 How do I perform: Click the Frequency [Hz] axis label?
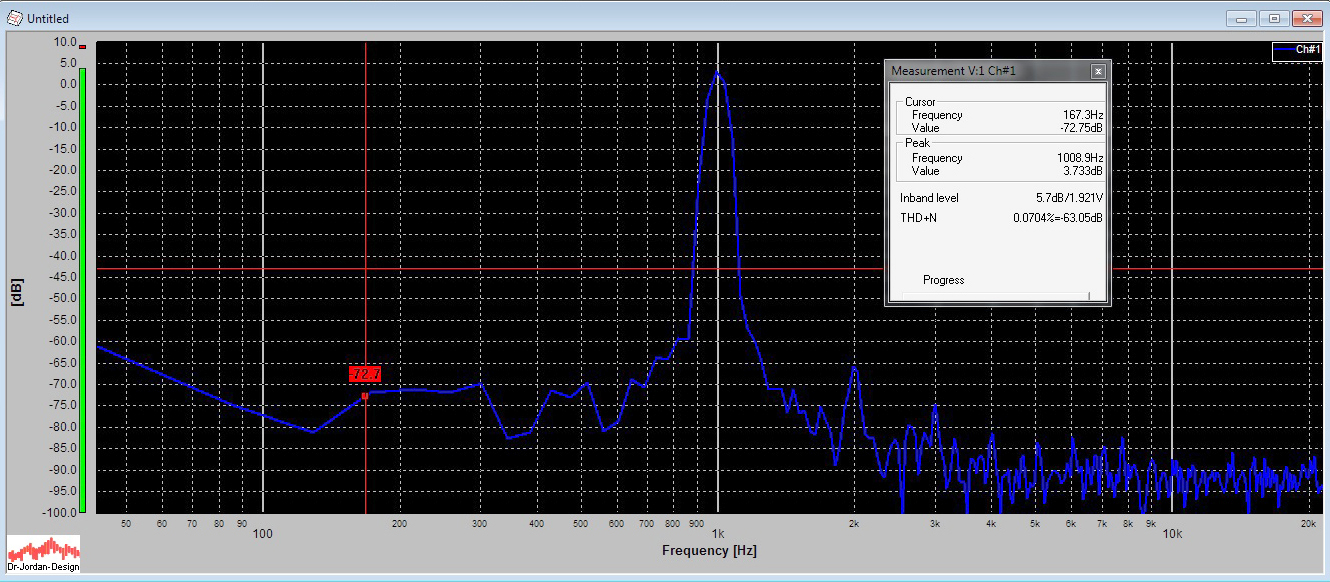pyautogui.click(x=709, y=551)
